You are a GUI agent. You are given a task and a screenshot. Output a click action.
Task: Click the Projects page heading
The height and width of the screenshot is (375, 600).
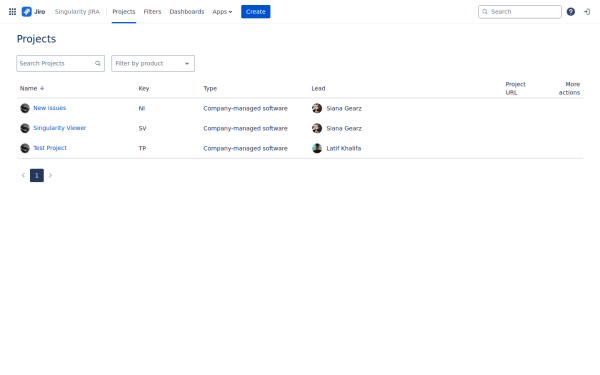pyautogui.click(x=36, y=39)
